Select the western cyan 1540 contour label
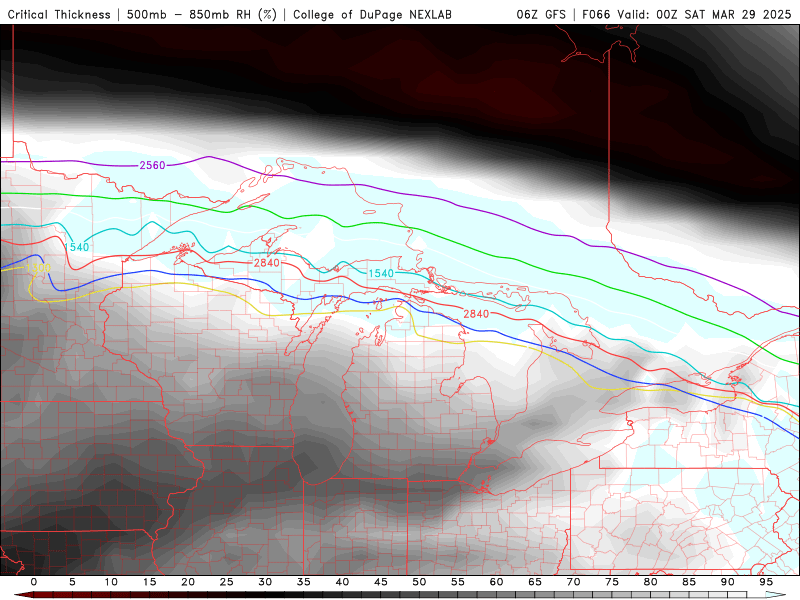 click(77, 247)
